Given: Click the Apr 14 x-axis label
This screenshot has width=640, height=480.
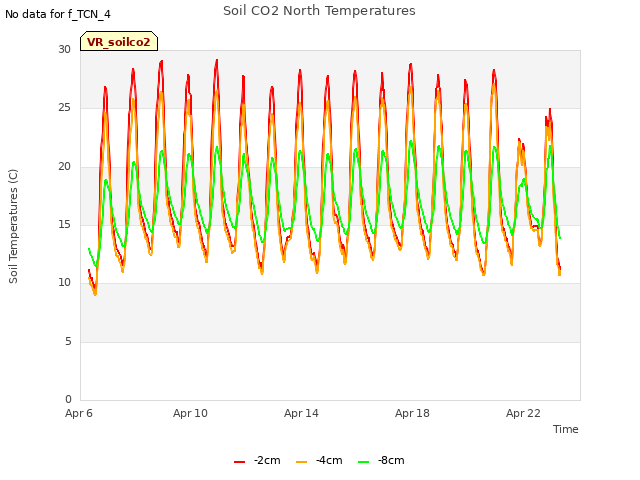Looking at the screenshot, I should [301, 413].
